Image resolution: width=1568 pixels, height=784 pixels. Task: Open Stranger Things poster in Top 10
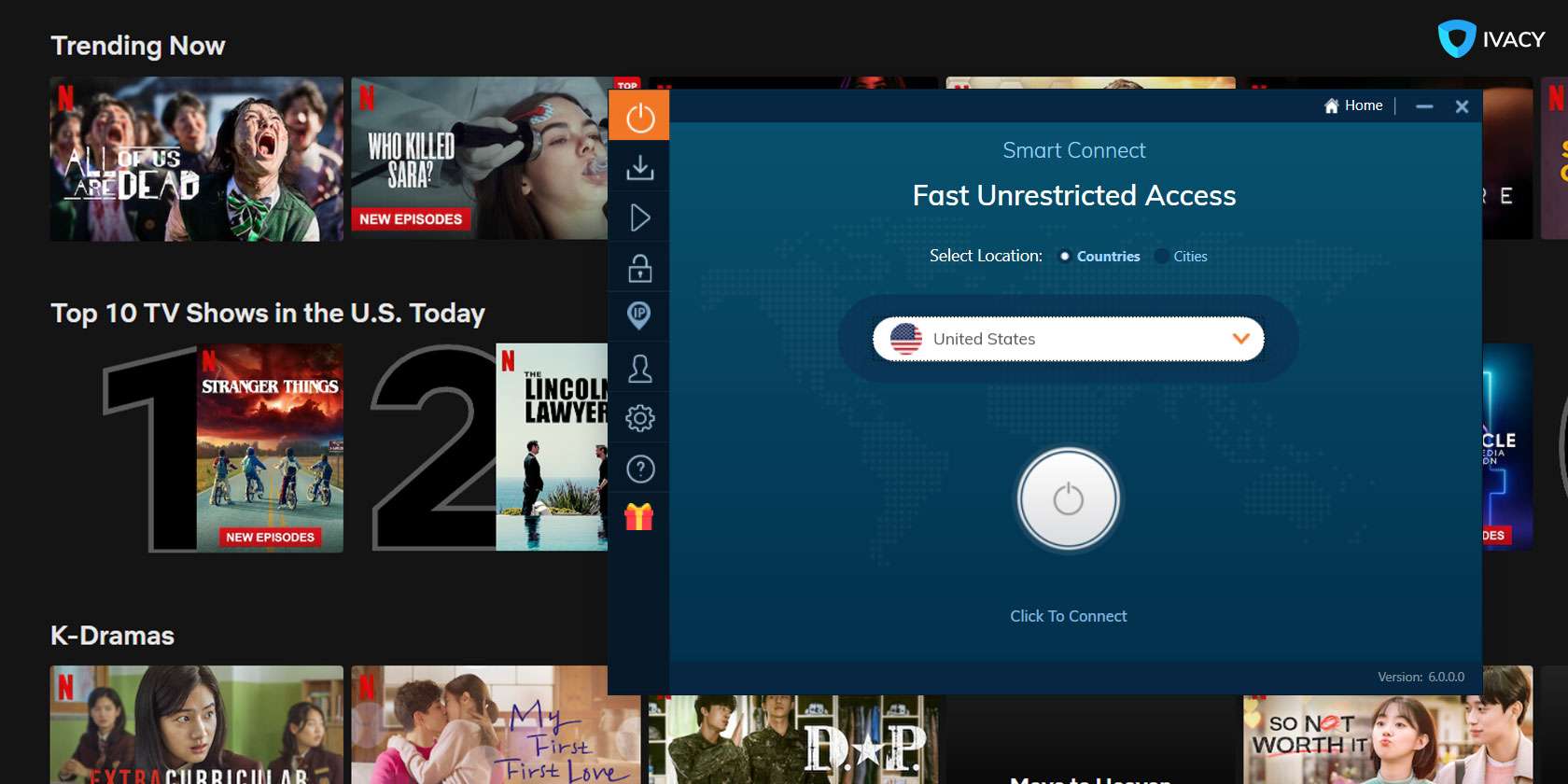click(x=270, y=448)
